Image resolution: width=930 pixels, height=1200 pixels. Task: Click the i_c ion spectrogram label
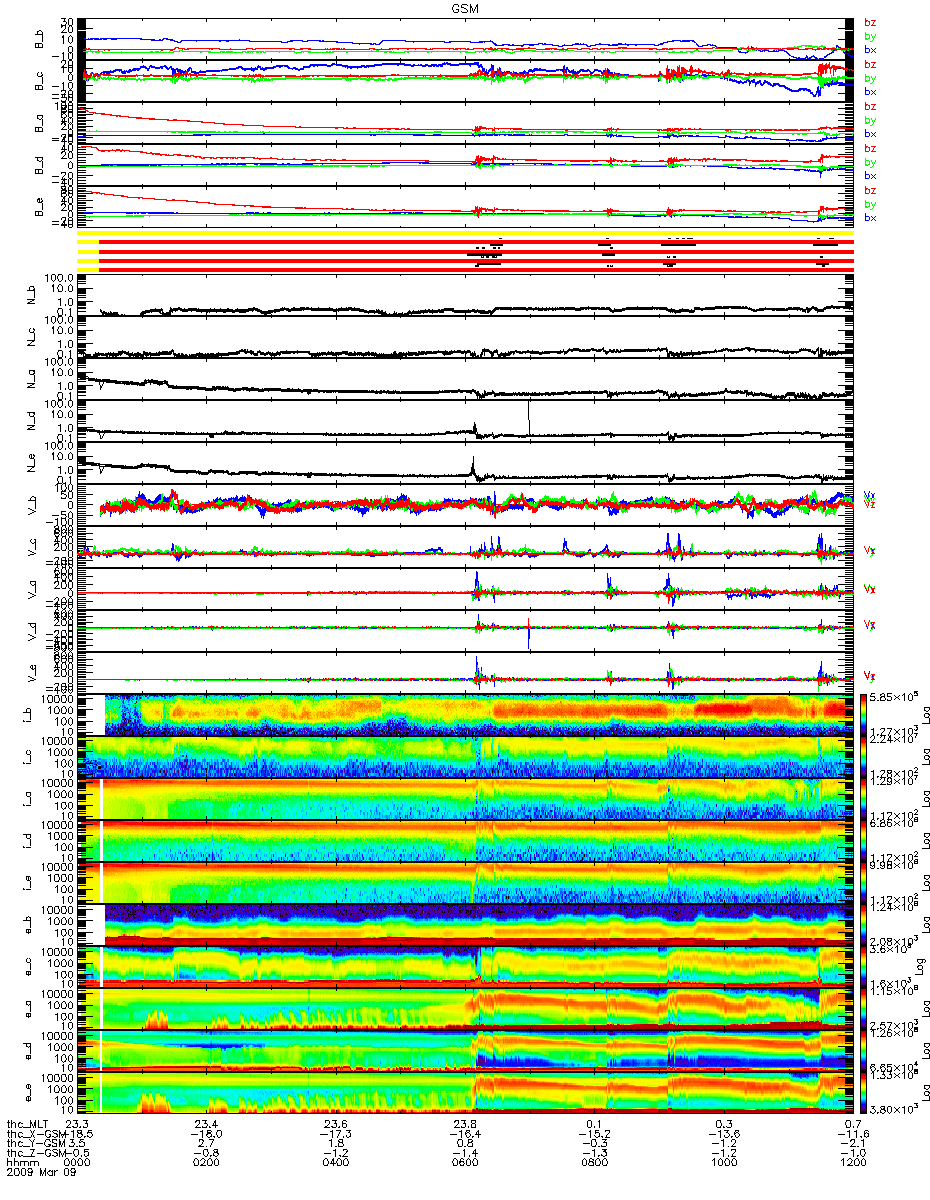(29, 758)
